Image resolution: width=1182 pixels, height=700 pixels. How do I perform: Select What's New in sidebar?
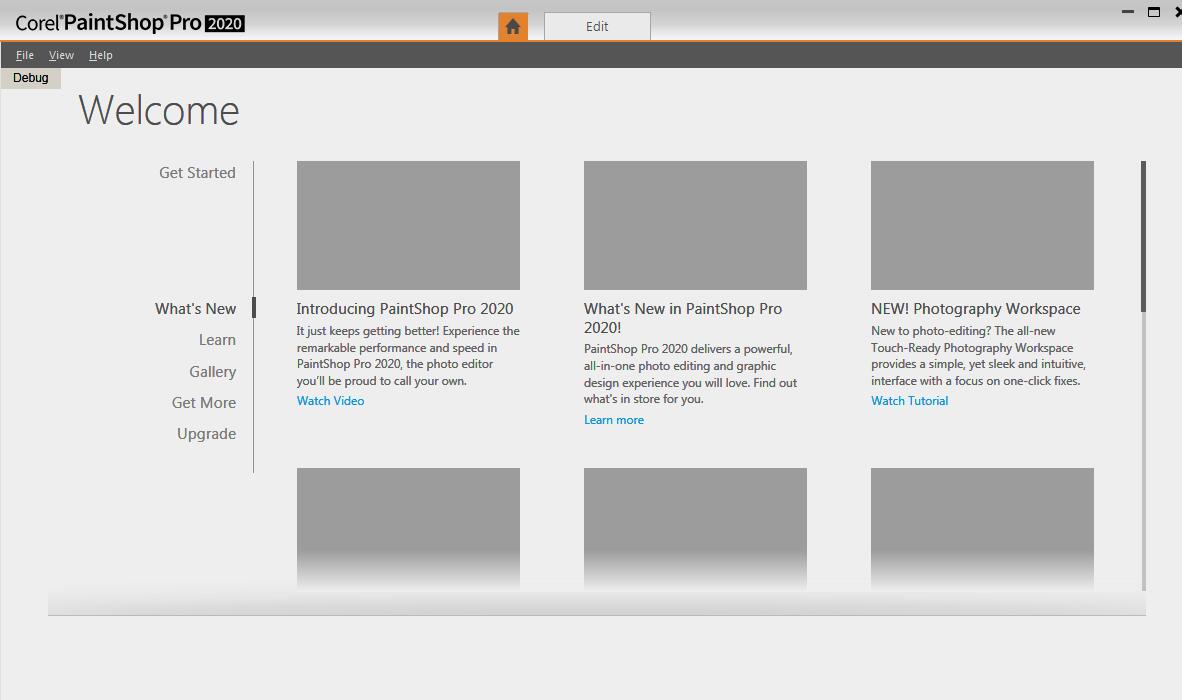point(195,308)
